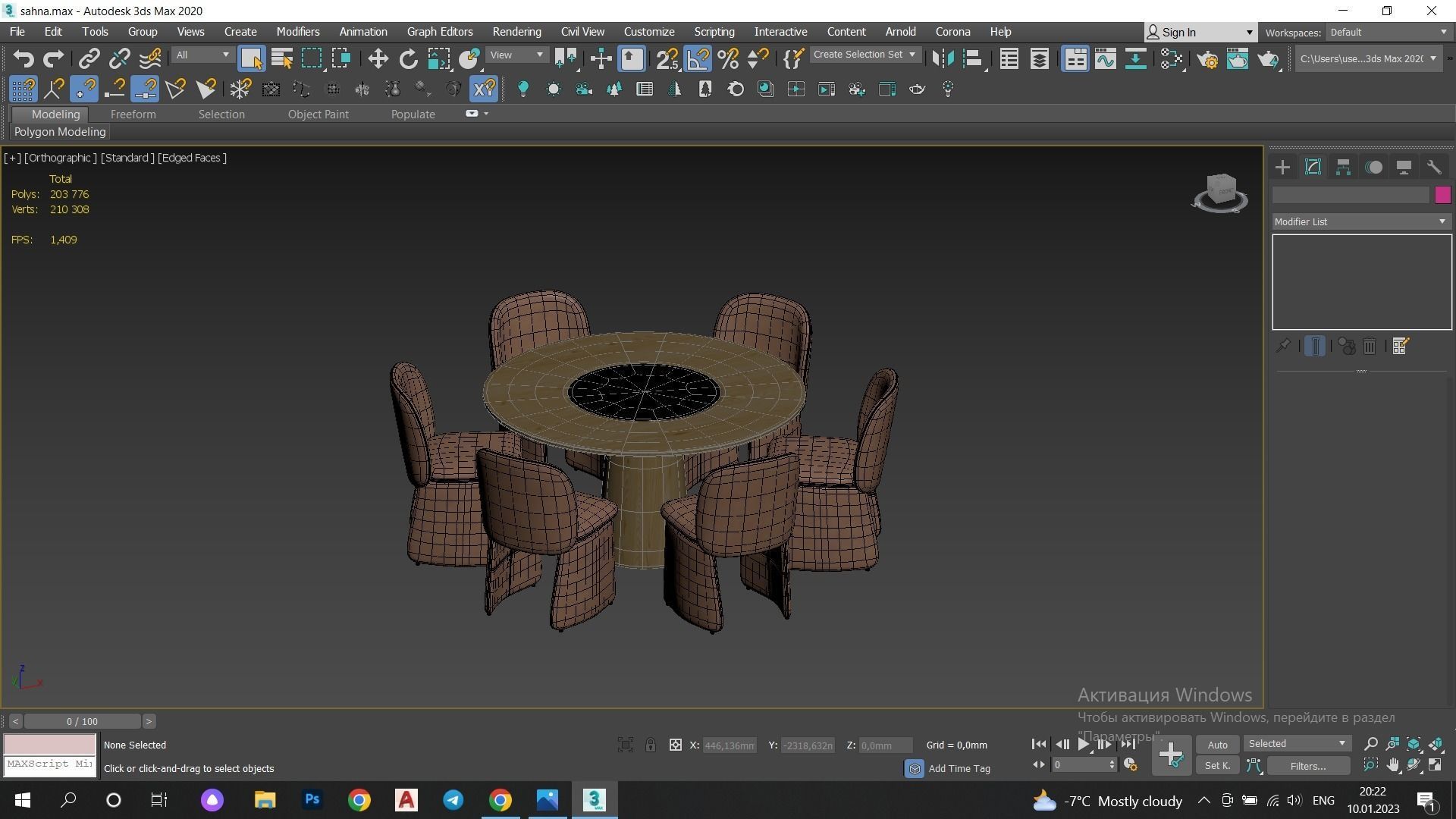Toggle Auto Key mode
The height and width of the screenshot is (819, 1456).
click(x=1217, y=745)
